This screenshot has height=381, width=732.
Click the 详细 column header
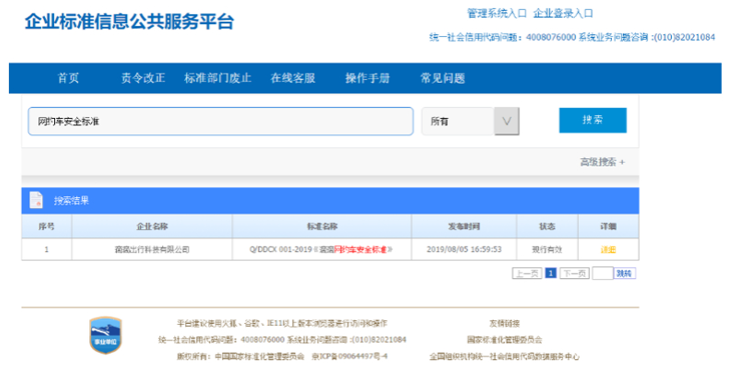[608, 226]
